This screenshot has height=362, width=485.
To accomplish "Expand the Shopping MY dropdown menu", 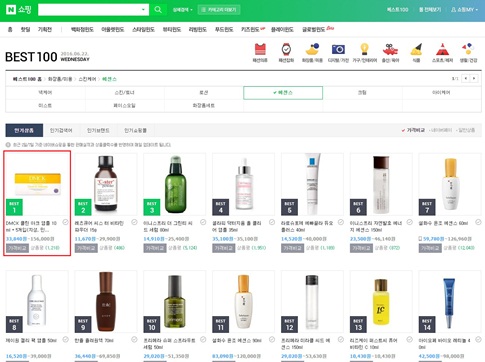I will click(464, 10).
